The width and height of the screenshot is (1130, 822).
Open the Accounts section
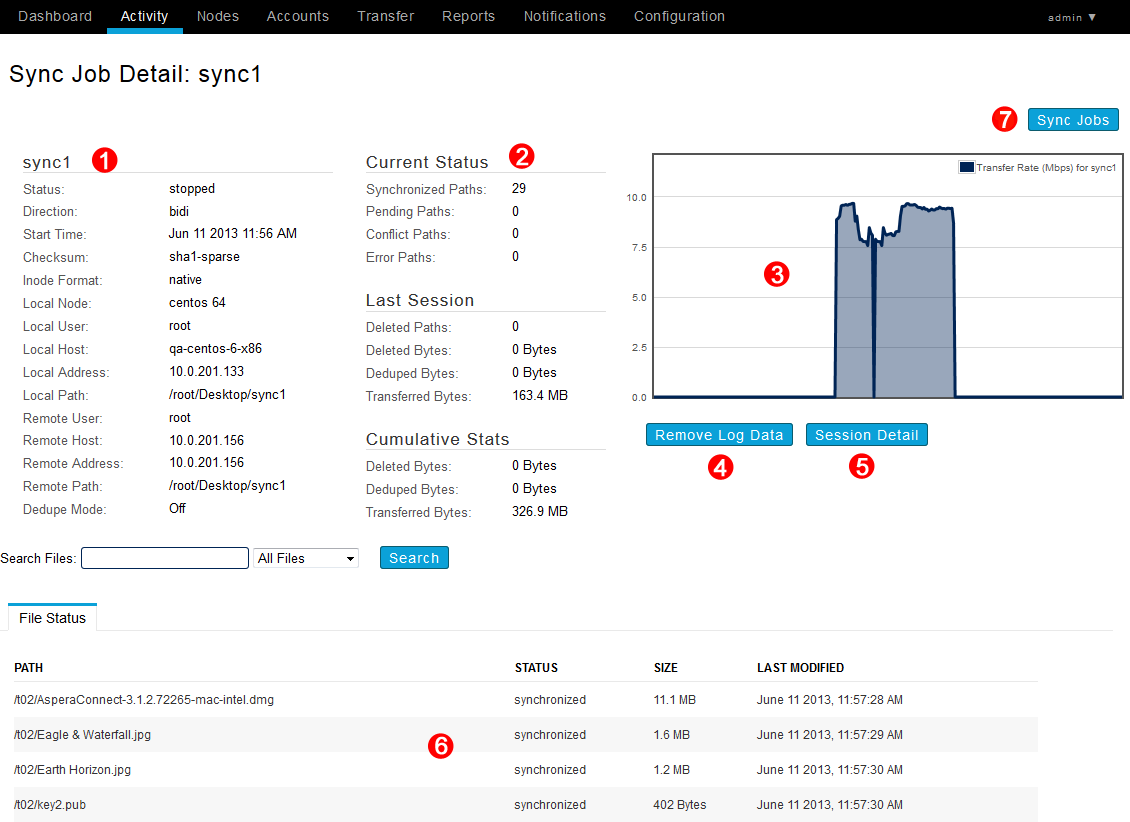298,16
